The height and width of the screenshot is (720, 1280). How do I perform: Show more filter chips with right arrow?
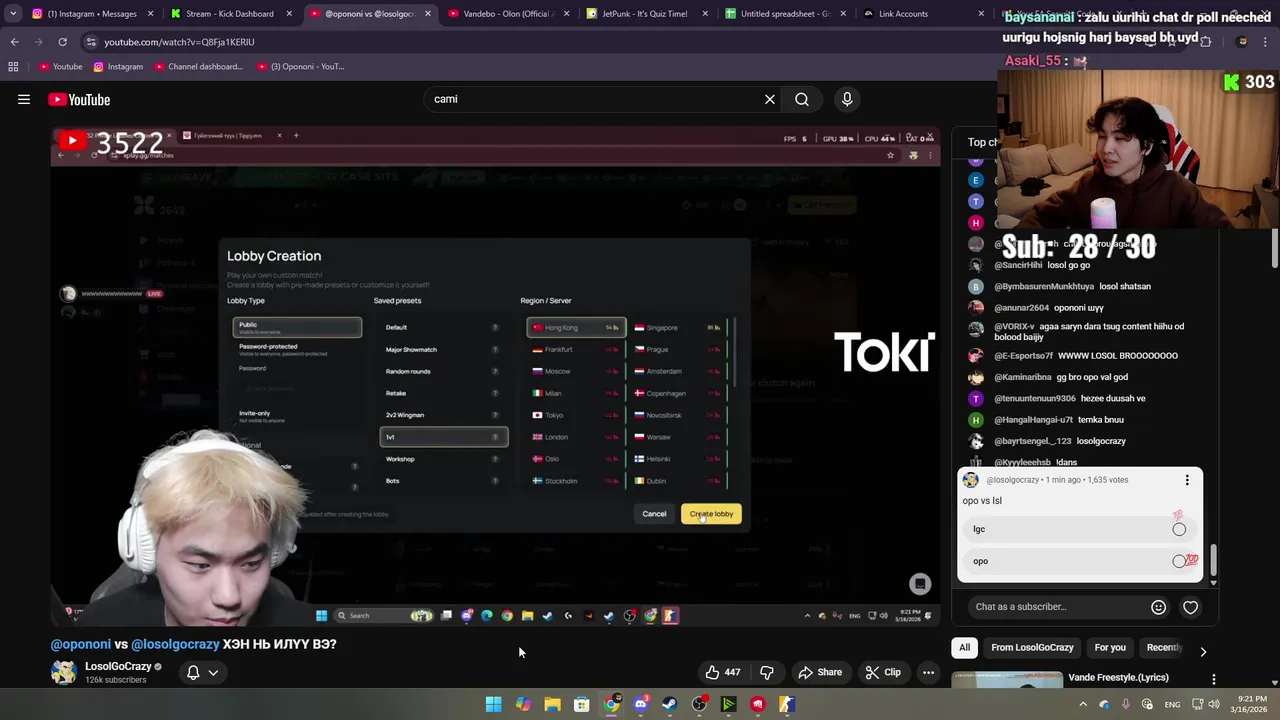click(x=1203, y=651)
